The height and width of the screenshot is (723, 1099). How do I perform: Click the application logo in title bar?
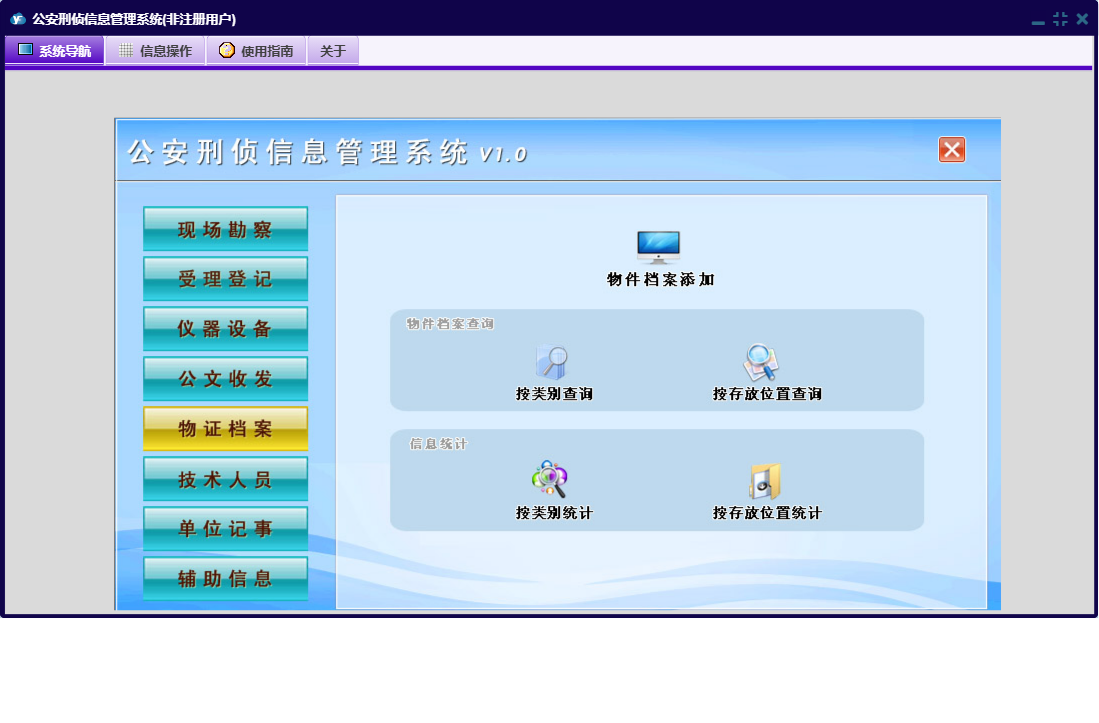18,19
